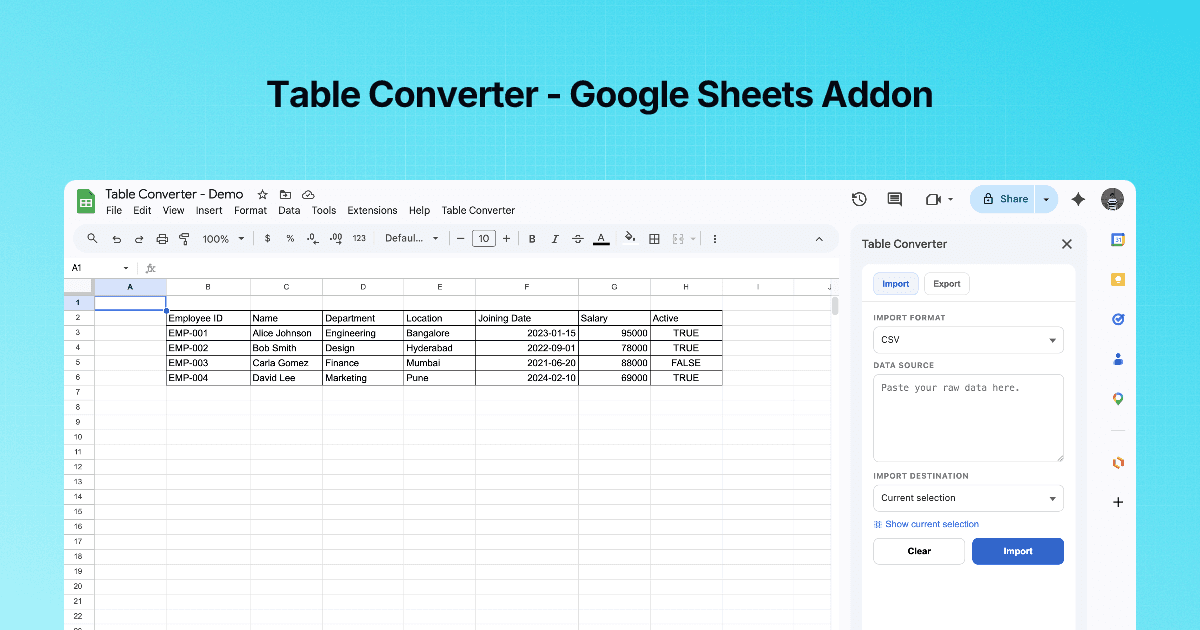
Task: Show all comments
Action: click(895, 199)
